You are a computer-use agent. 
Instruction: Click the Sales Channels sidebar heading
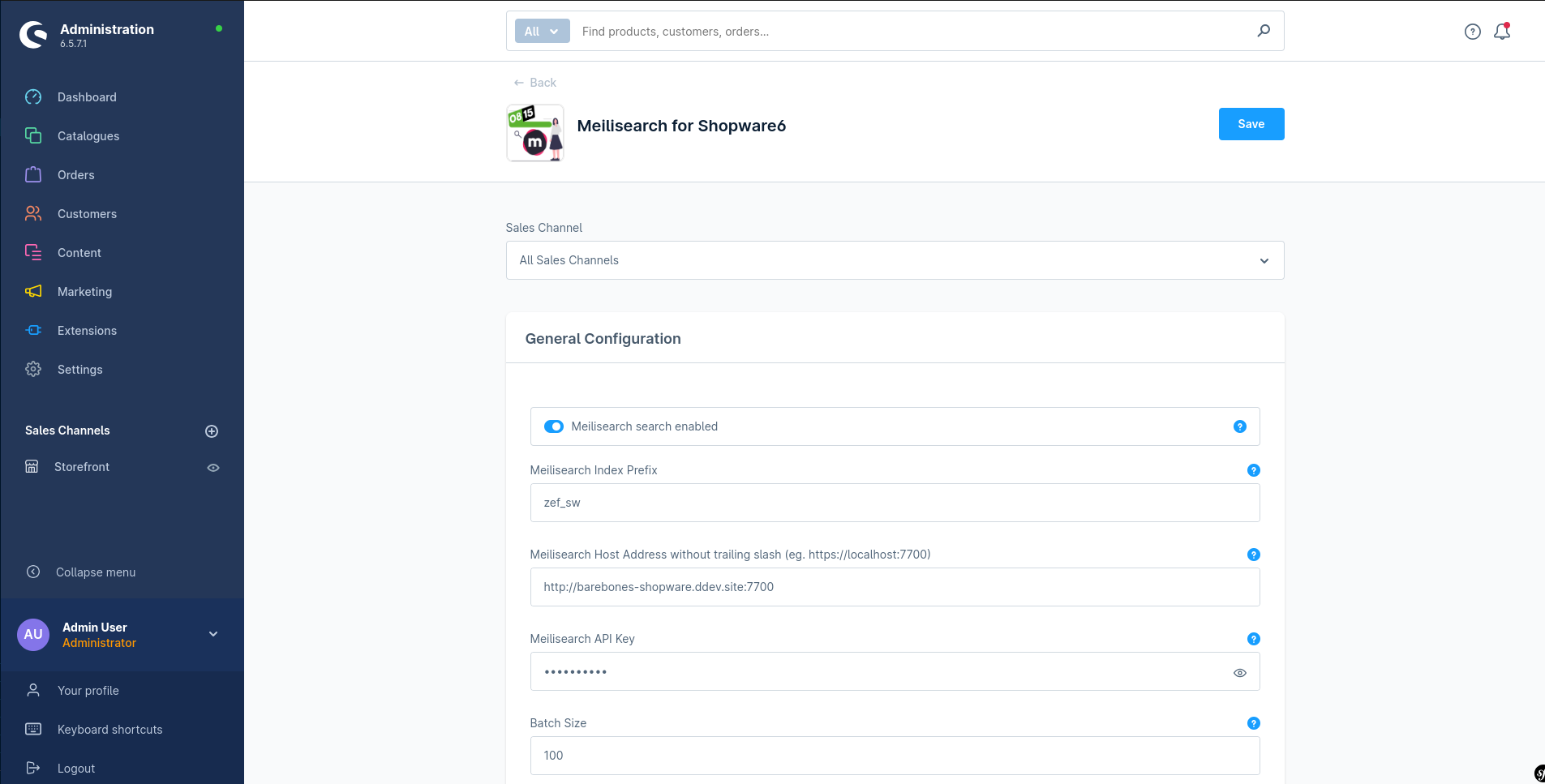coord(67,431)
